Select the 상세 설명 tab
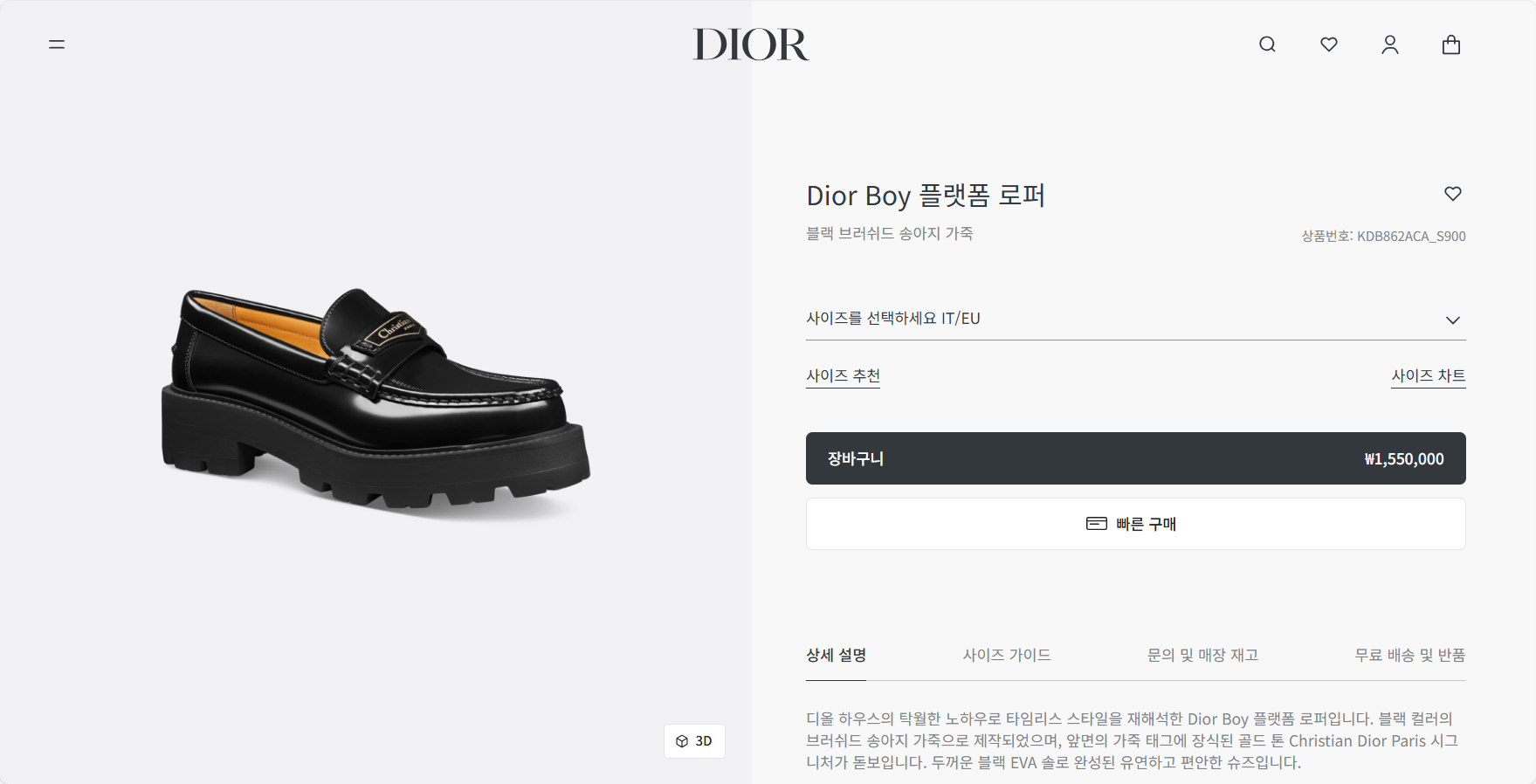The height and width of the screenshot is (784, 1536). 836,656
